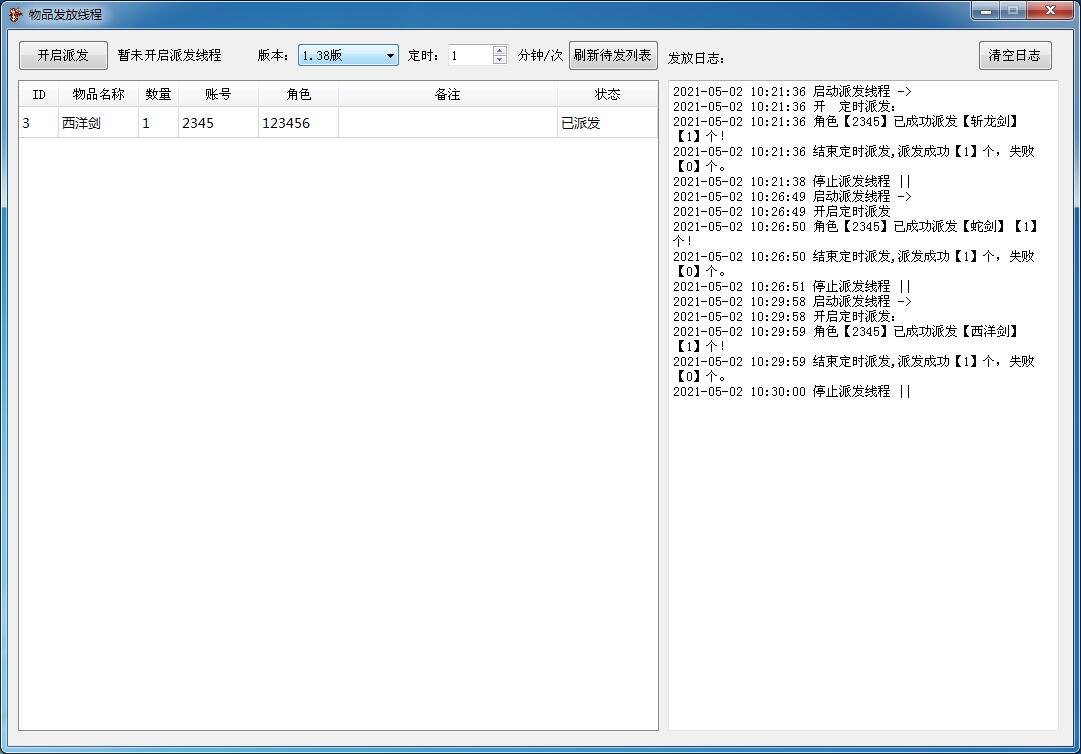Minimize the 物品发放线程 window

[x=986, y=10]
